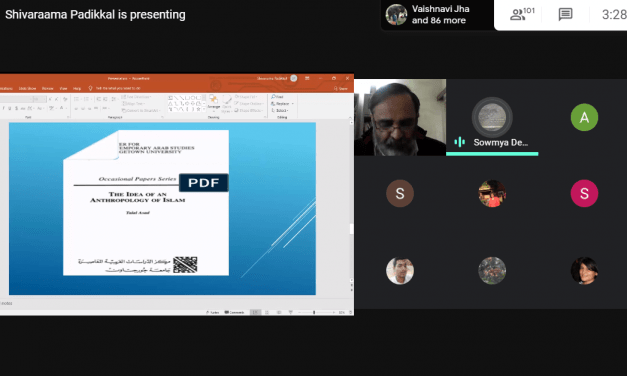627x376 pixels.
Task: Collapse the PowerPoint ribbon
Action: [350, 117]
